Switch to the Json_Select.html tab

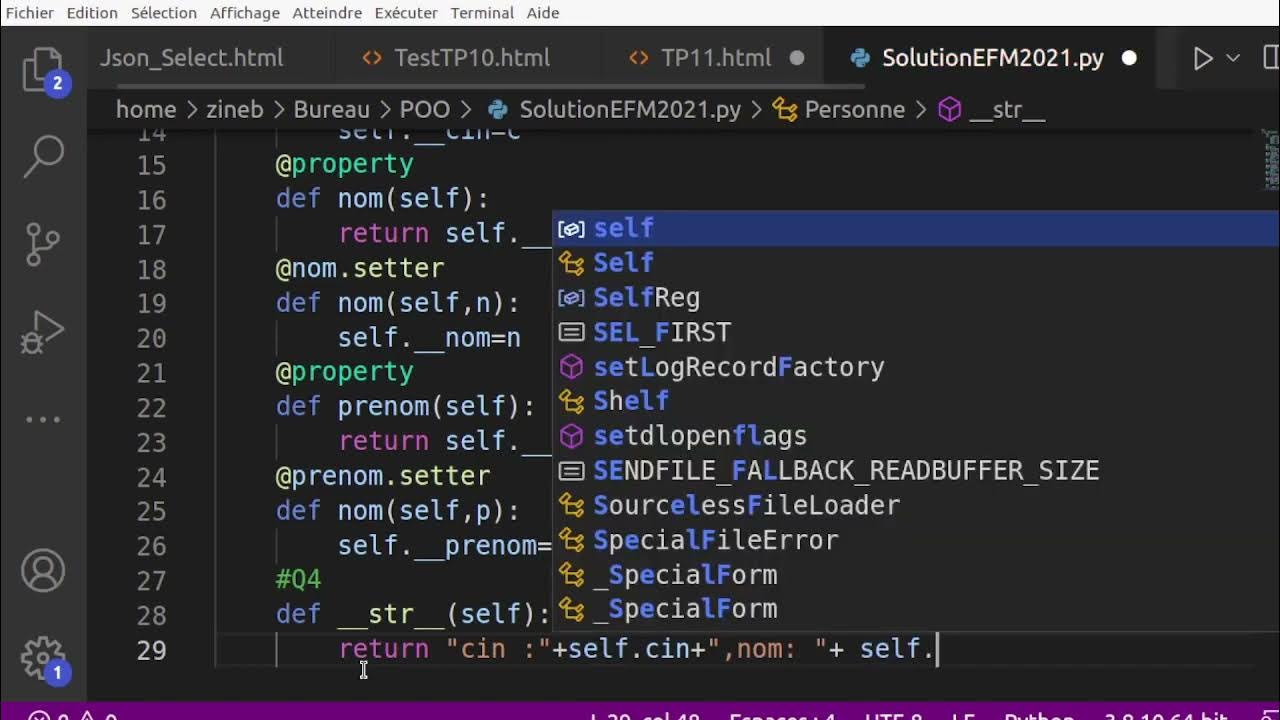[191, 58]
